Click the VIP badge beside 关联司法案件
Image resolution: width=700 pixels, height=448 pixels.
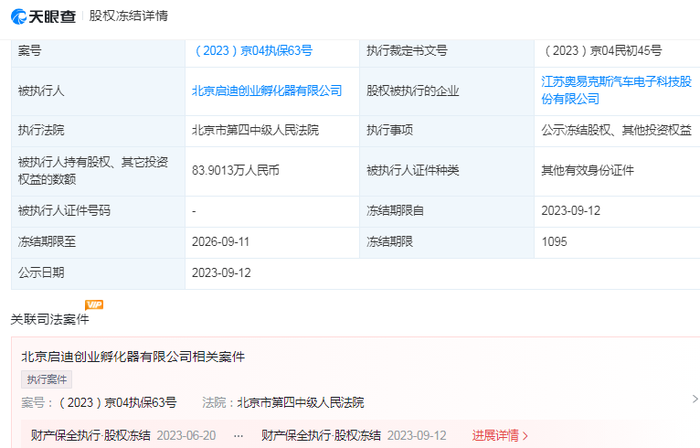tap(94, 305)
